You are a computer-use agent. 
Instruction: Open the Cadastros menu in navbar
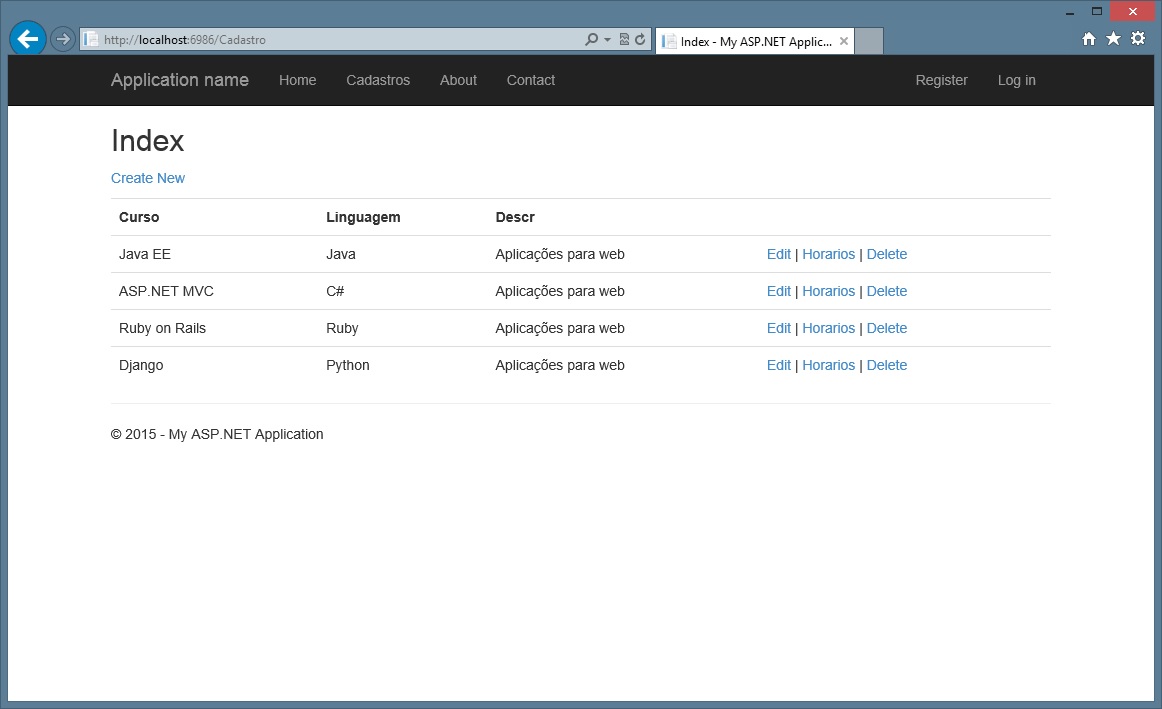coord(378,80)
